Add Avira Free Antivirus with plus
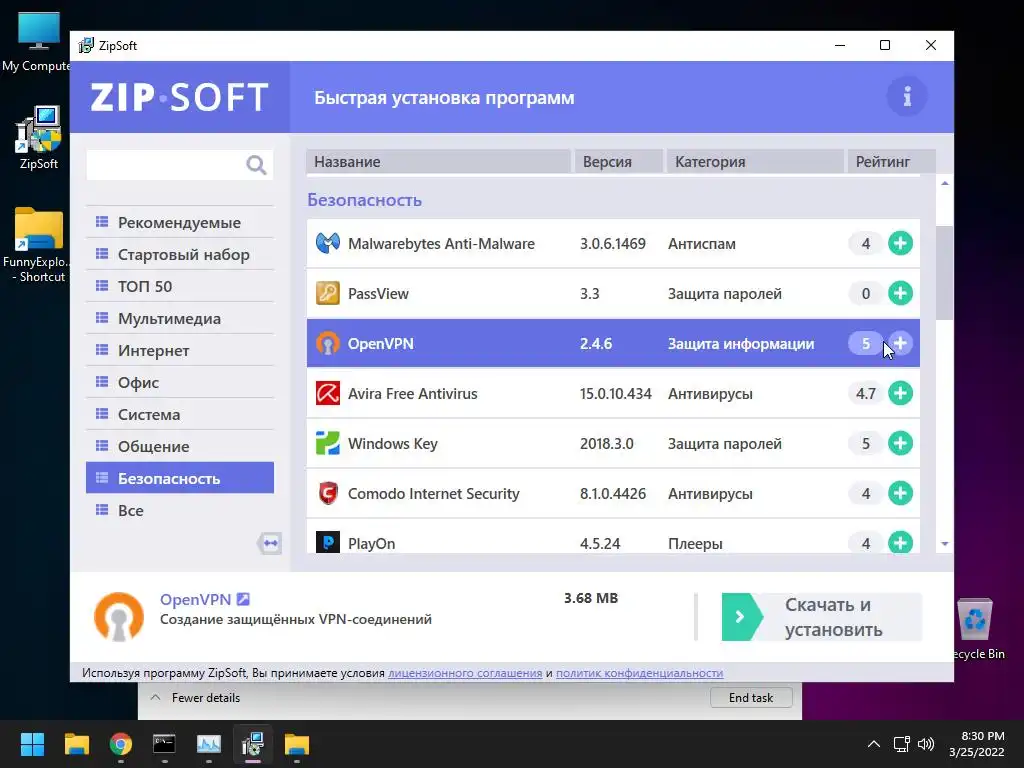Viewport: 1024px width, 768px height. (x=900, y=393)
